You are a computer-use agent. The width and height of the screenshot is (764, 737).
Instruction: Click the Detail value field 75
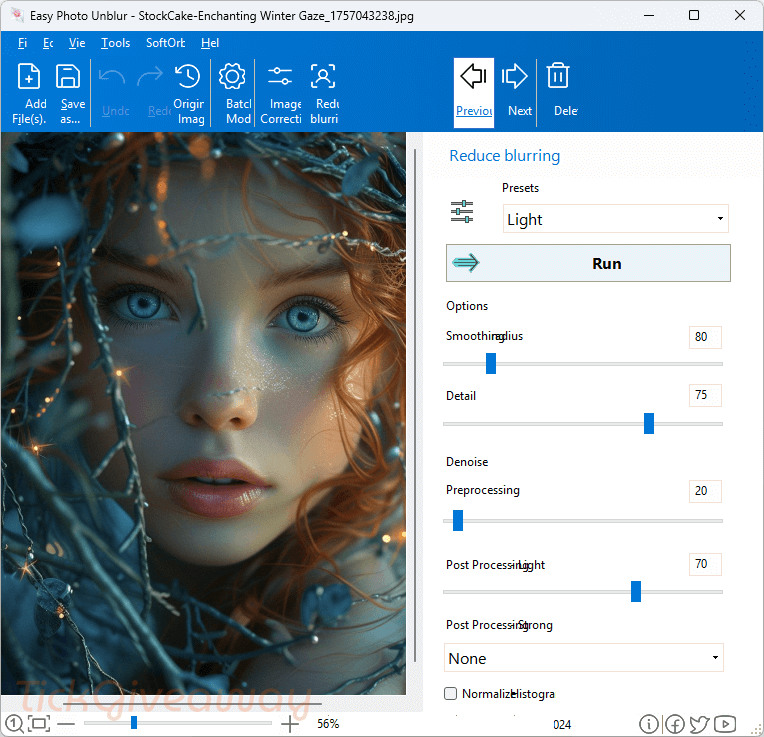(x=705, y=395)
